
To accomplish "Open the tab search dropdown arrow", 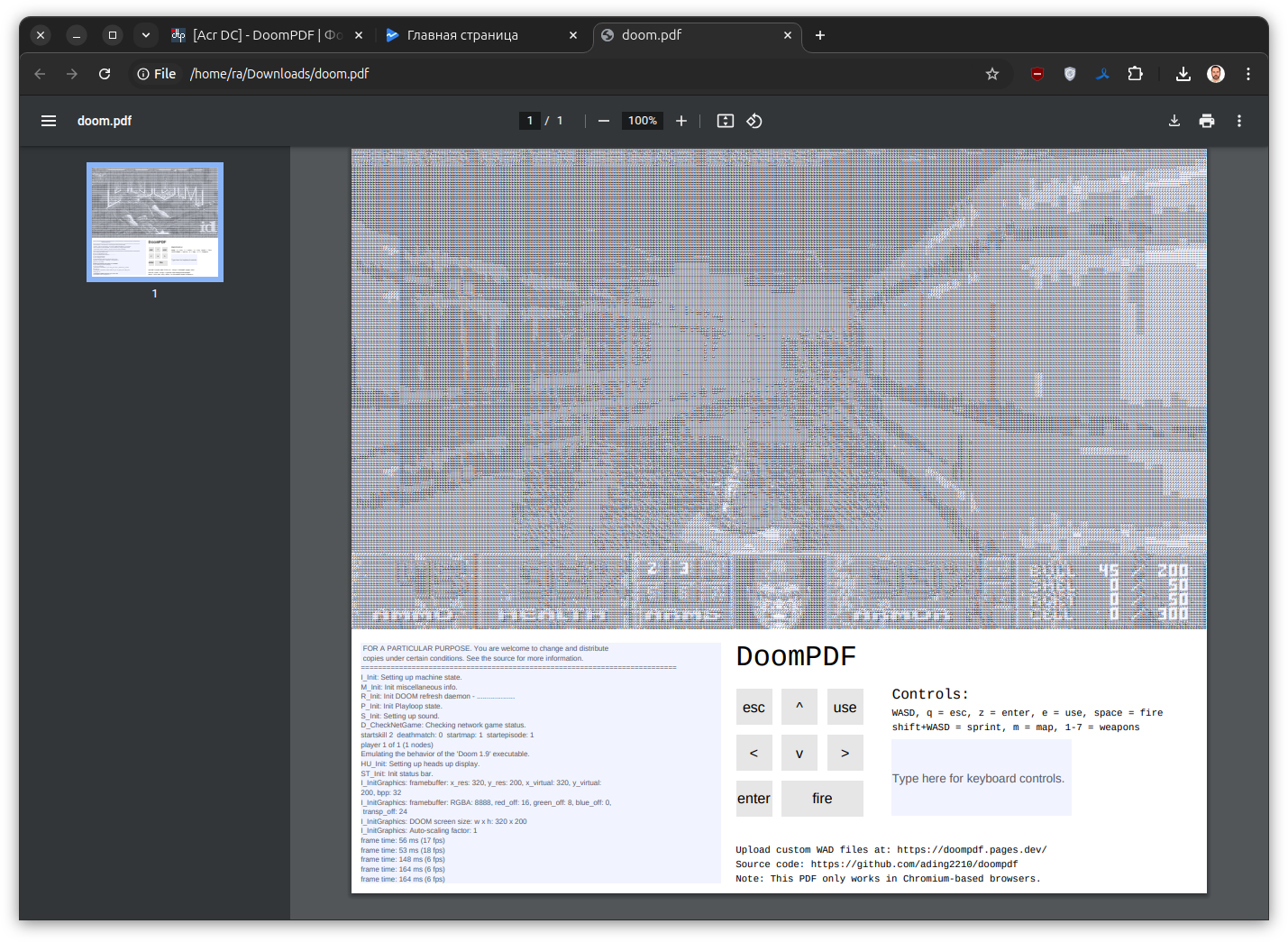I will (146, 35).
